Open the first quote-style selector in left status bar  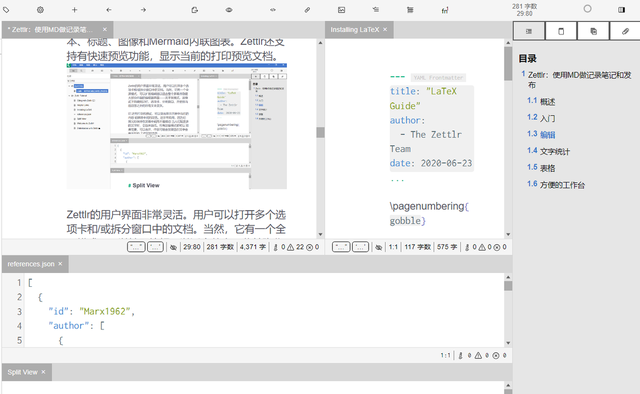(x=136, y=247)
